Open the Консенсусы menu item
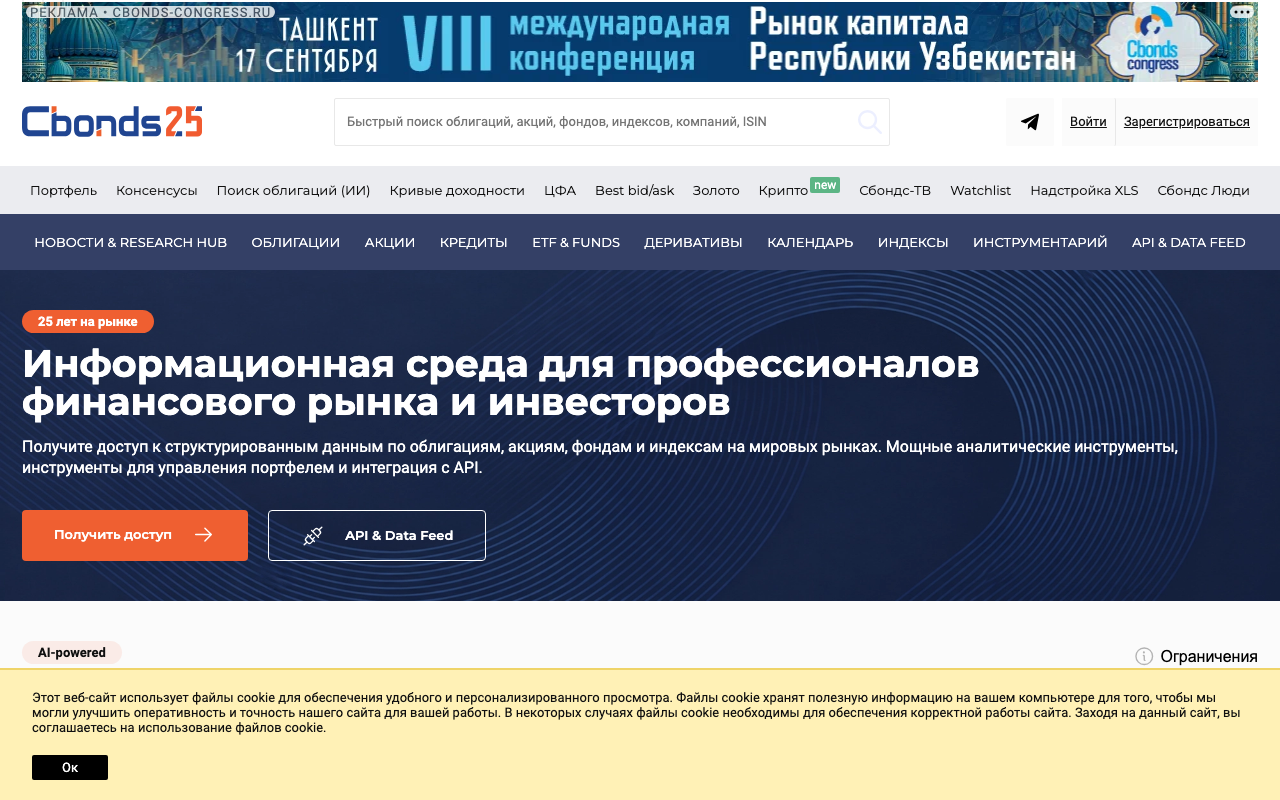The height and width of the screenshot is (800, 1280). [x=156, y=190]
